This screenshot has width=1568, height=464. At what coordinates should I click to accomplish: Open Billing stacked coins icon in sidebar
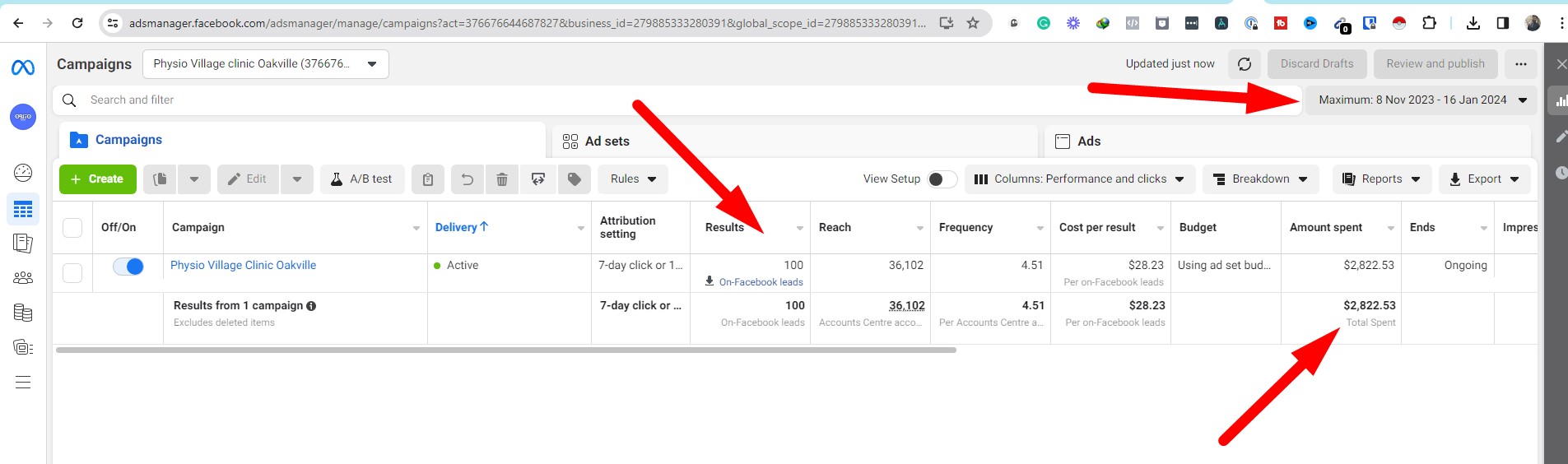23,313
